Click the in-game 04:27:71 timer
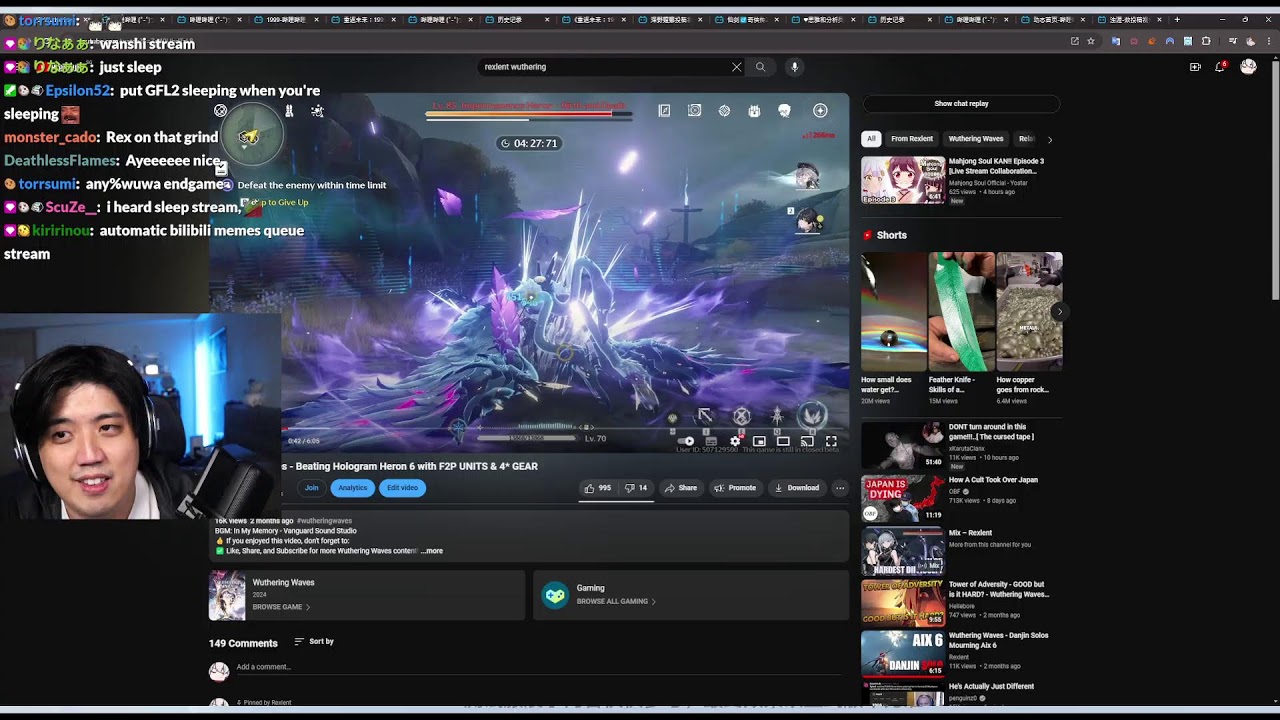Screen dimensions: 1280x720 (x=530, y=144)
